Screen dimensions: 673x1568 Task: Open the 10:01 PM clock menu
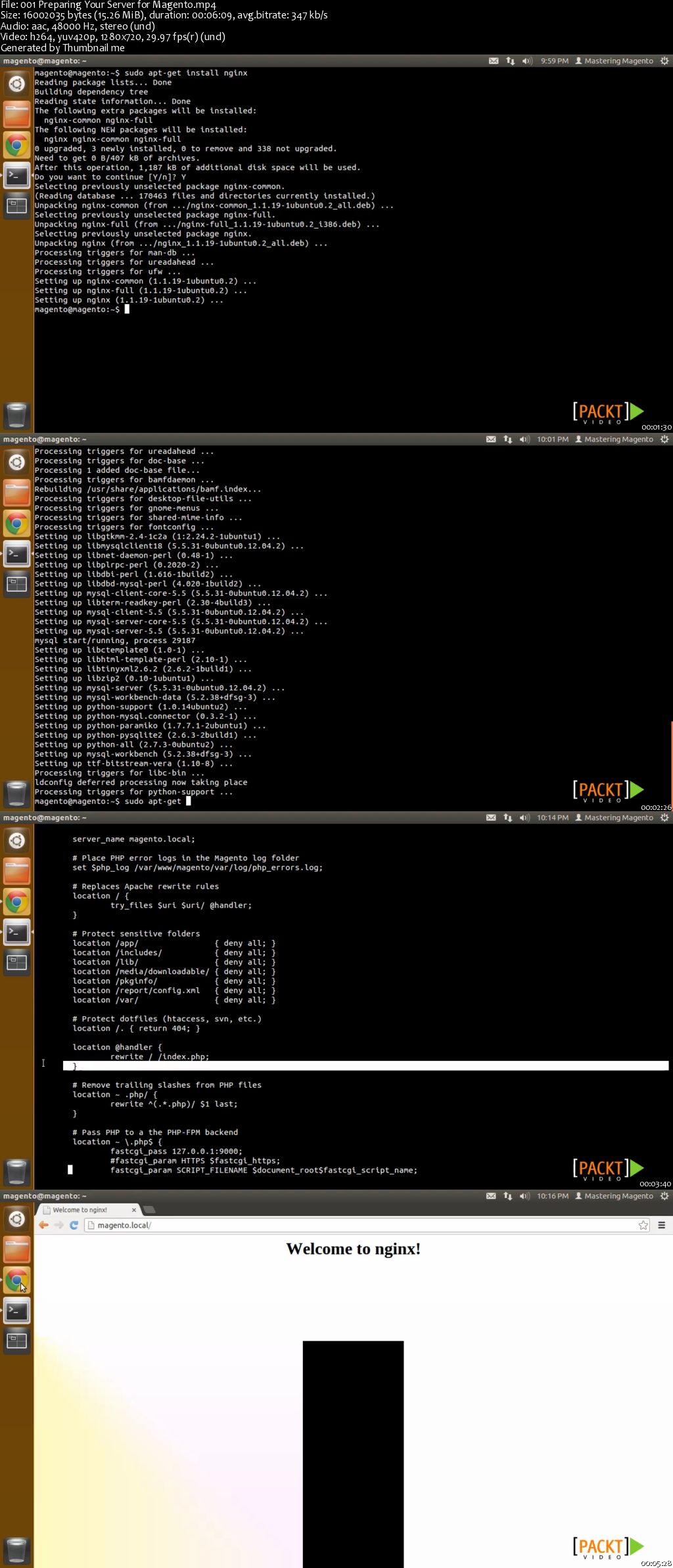pos(553,439)
